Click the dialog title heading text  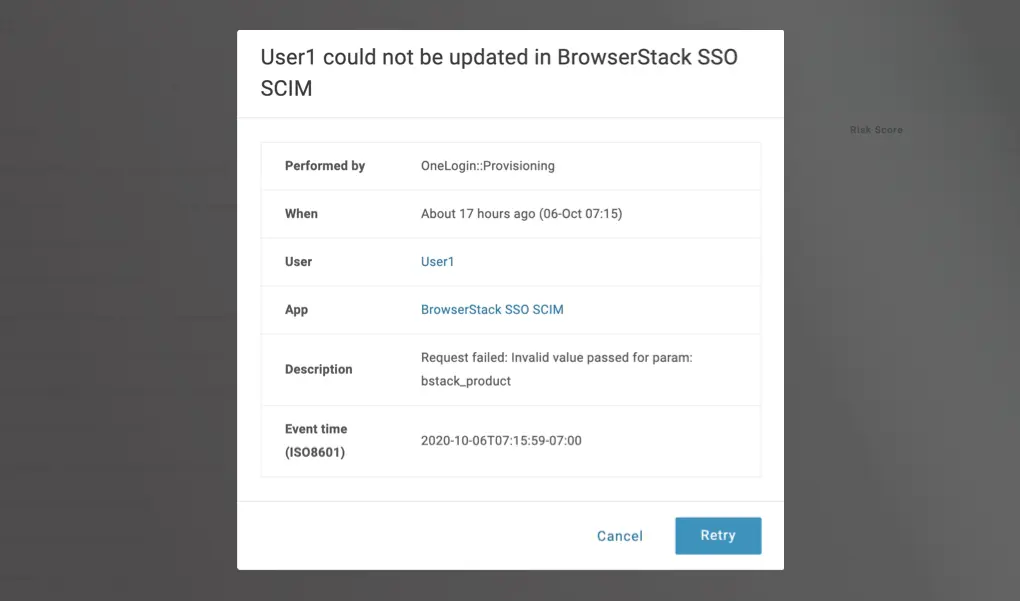point(498,57)
